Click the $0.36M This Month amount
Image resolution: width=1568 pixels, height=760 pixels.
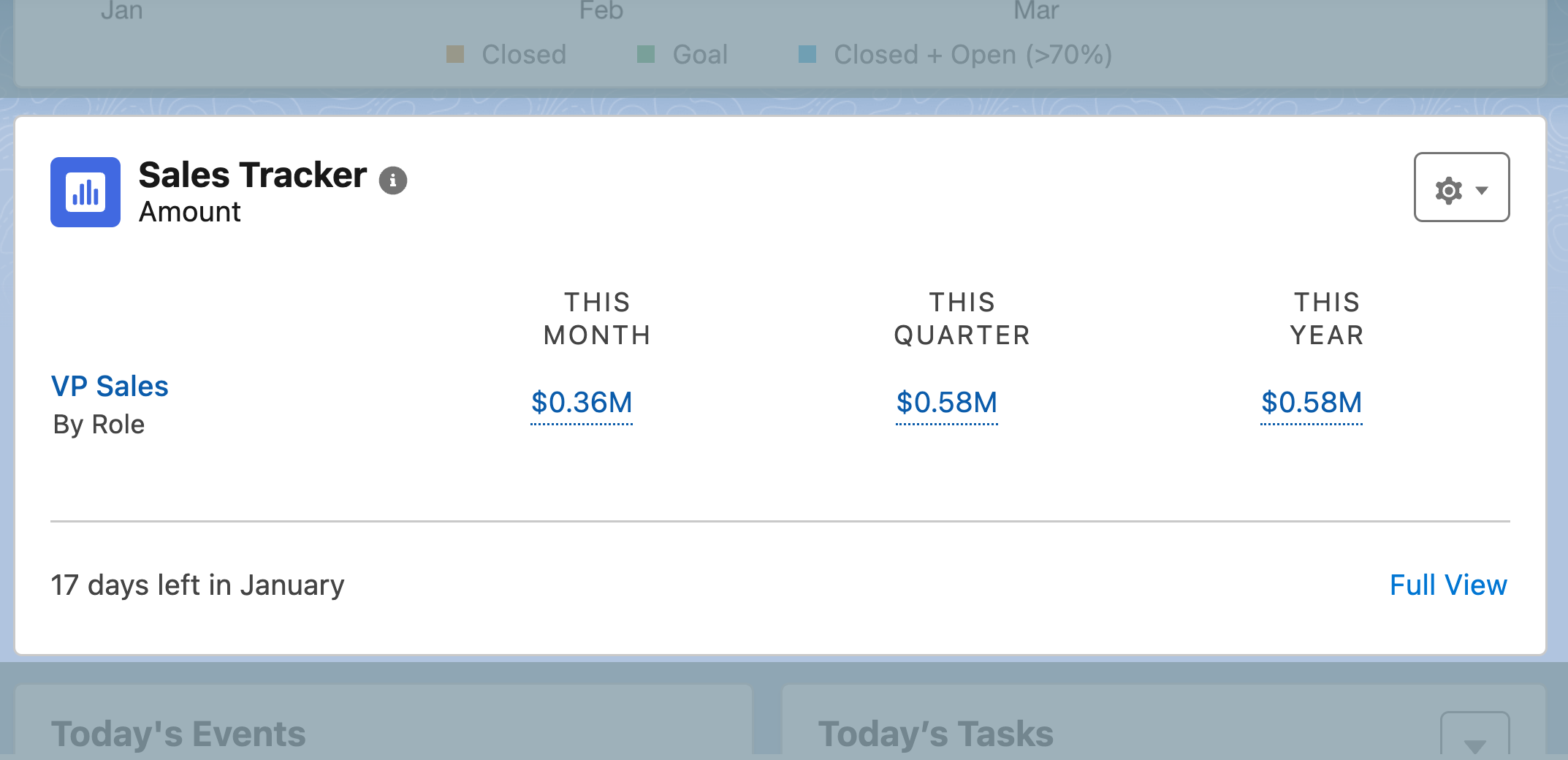[x=581, y=403]
